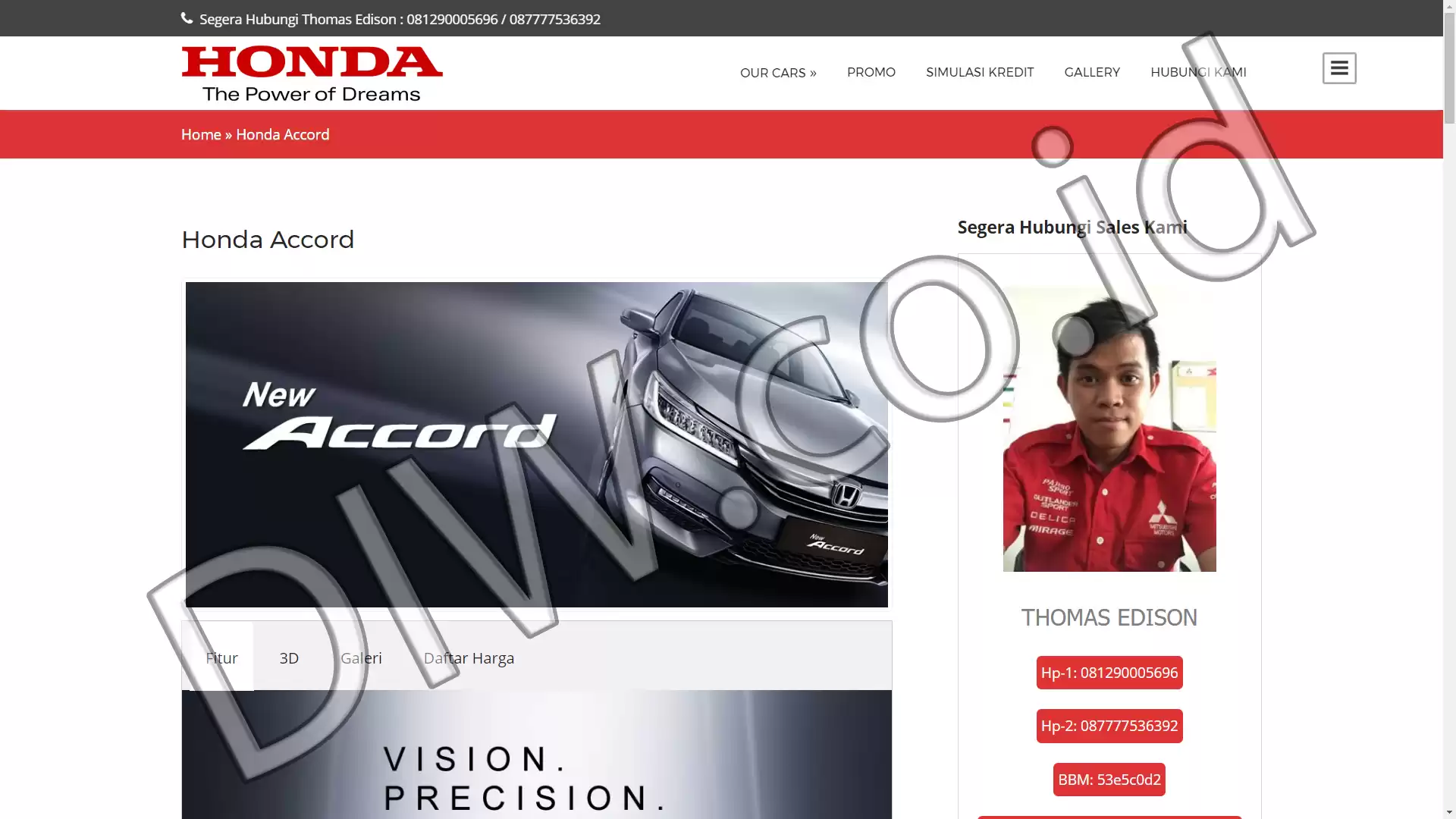
Task: Click the Vision Precision feature image
Action: point(536,755)
